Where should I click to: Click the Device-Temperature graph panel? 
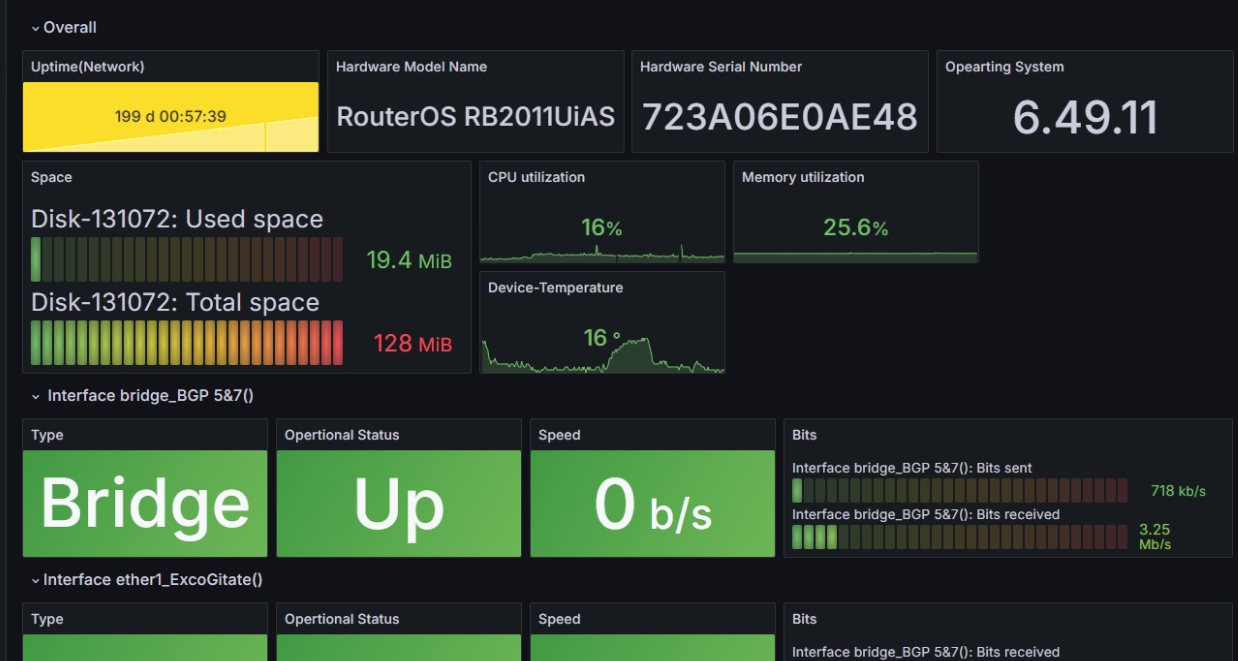[x=601, y=350]
